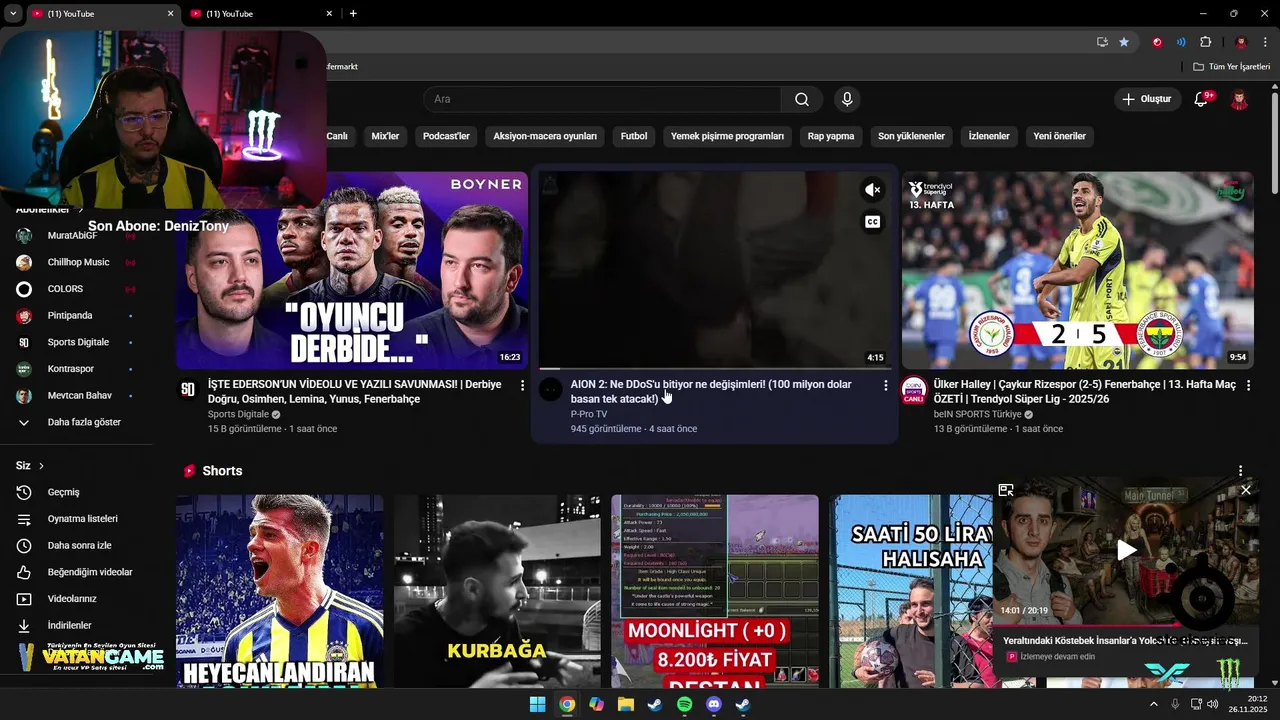This screenshot has height=720, width=1280.
Task: Select the 'Rap yapma' filter chip
Action: click(831, 136)
